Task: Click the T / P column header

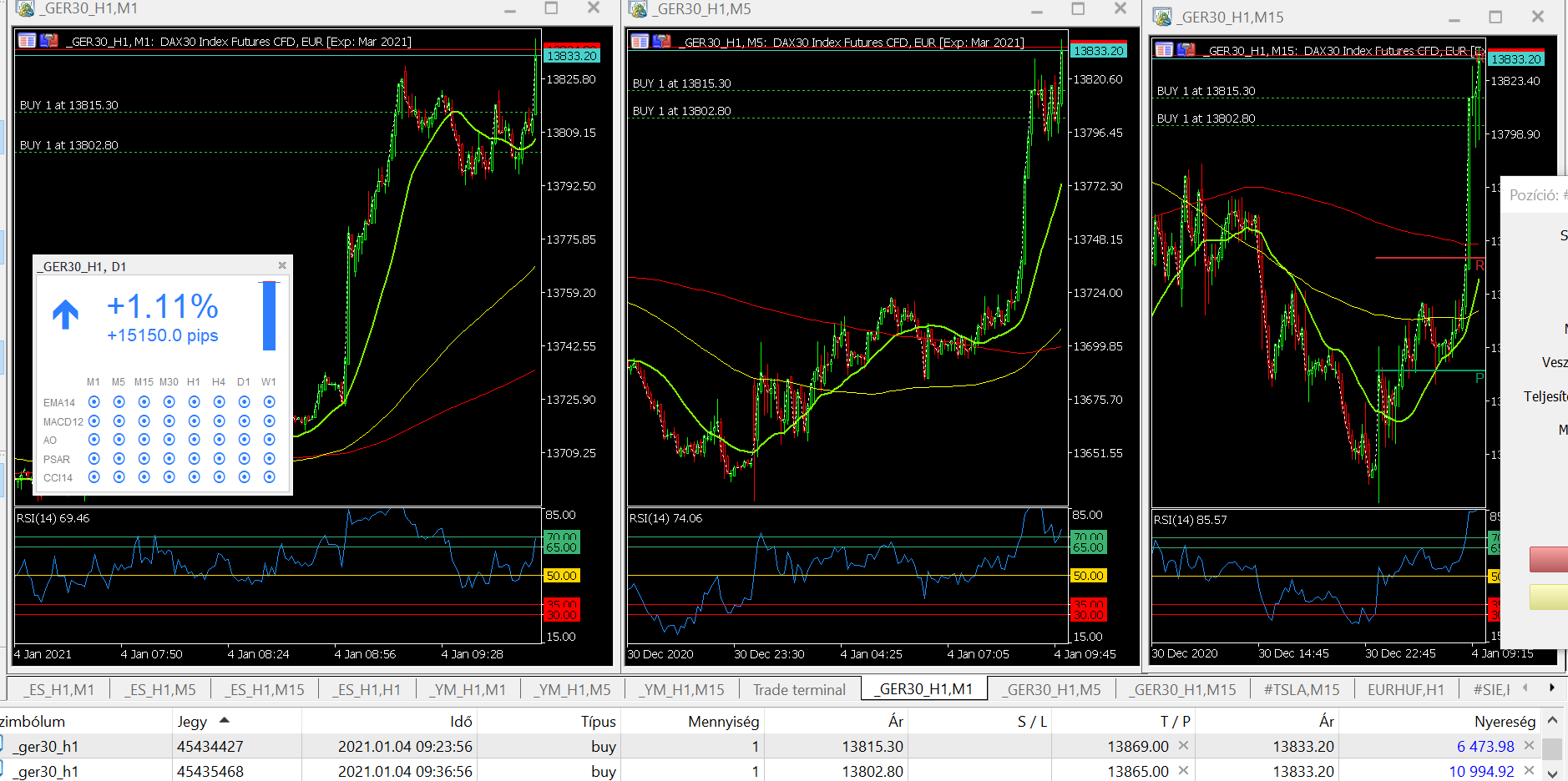Action: [1174, 721]
